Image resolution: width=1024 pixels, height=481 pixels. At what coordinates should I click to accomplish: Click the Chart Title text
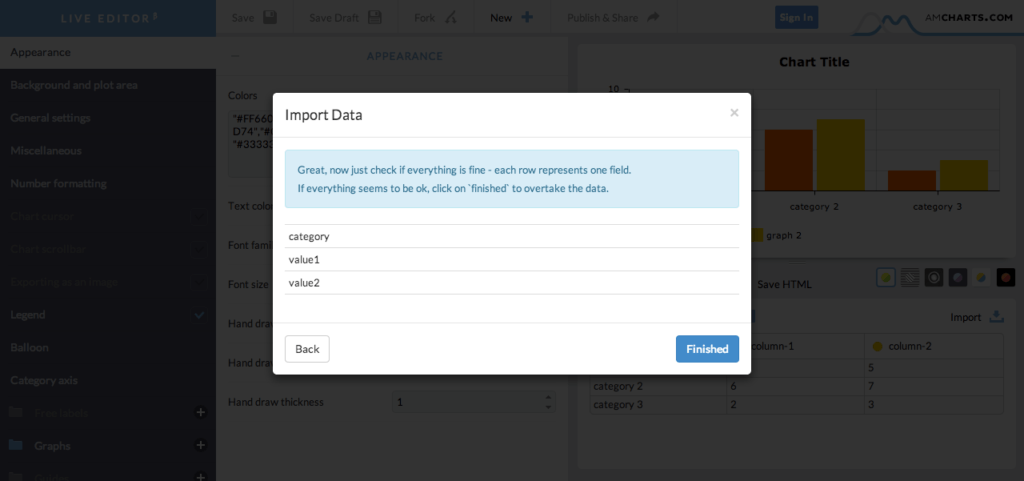(814, 62)
